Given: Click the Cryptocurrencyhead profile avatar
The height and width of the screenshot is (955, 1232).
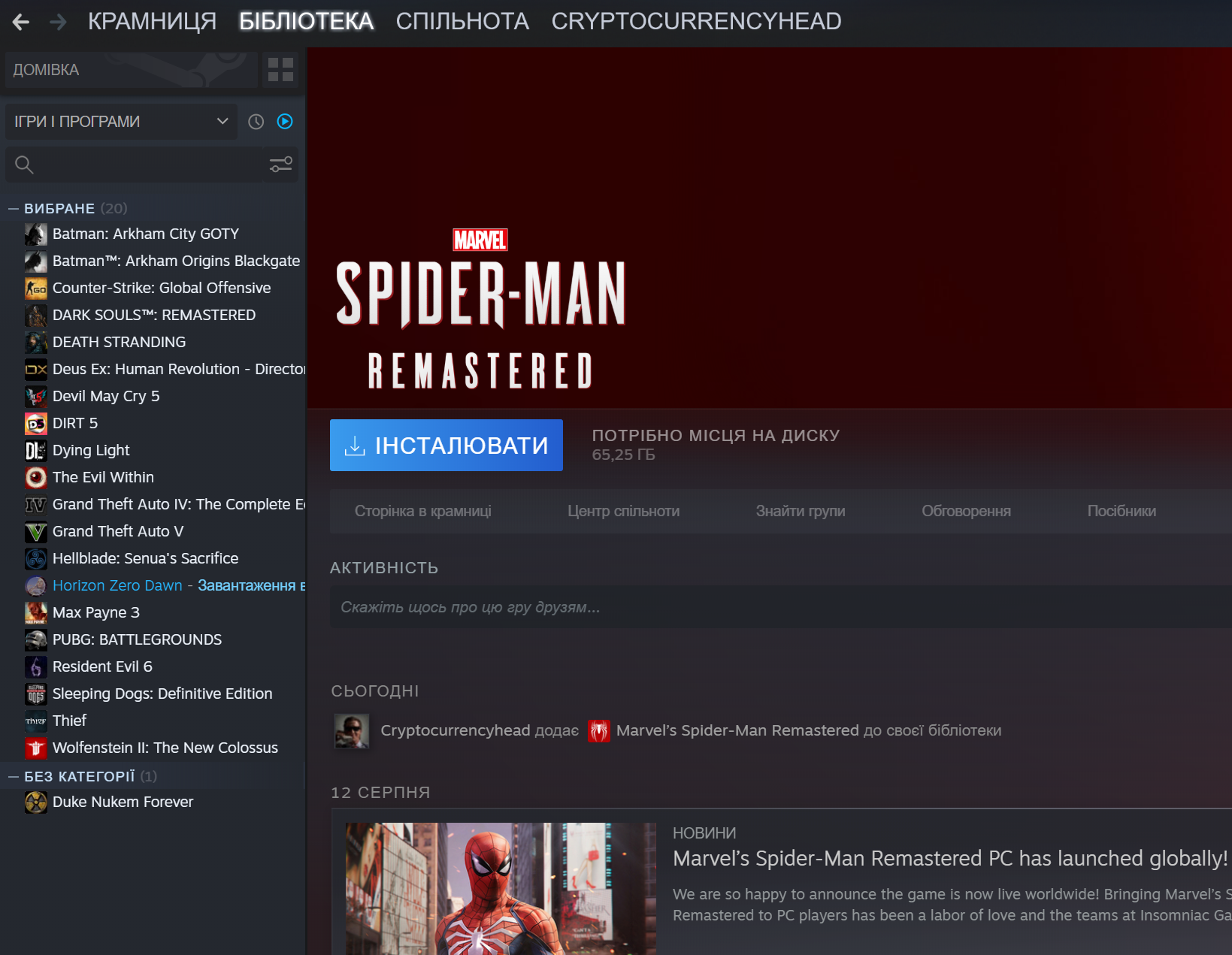Looking at the screenshot, I should [351, 731].
